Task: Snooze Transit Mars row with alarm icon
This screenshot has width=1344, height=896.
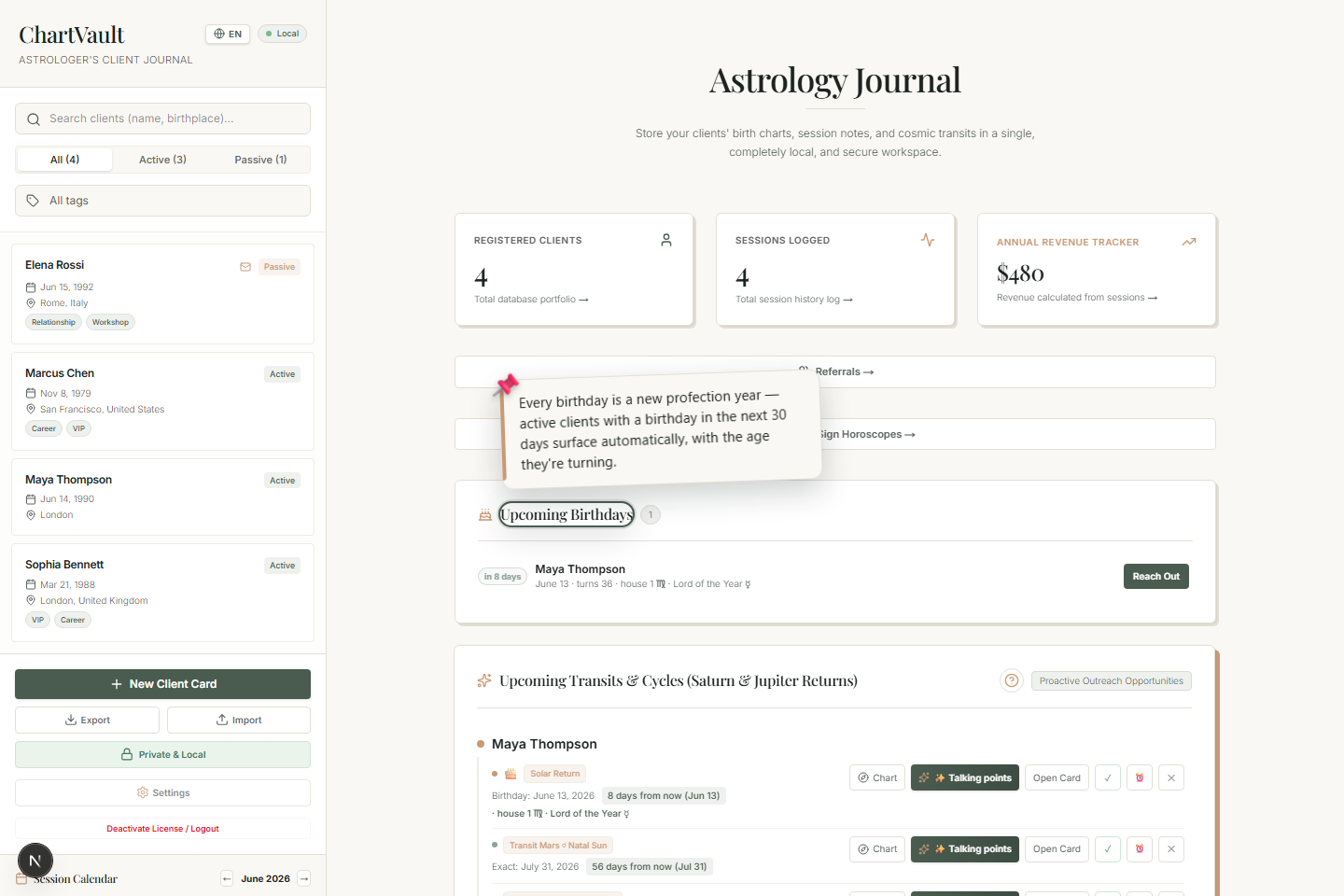Action: [1140, 849]
